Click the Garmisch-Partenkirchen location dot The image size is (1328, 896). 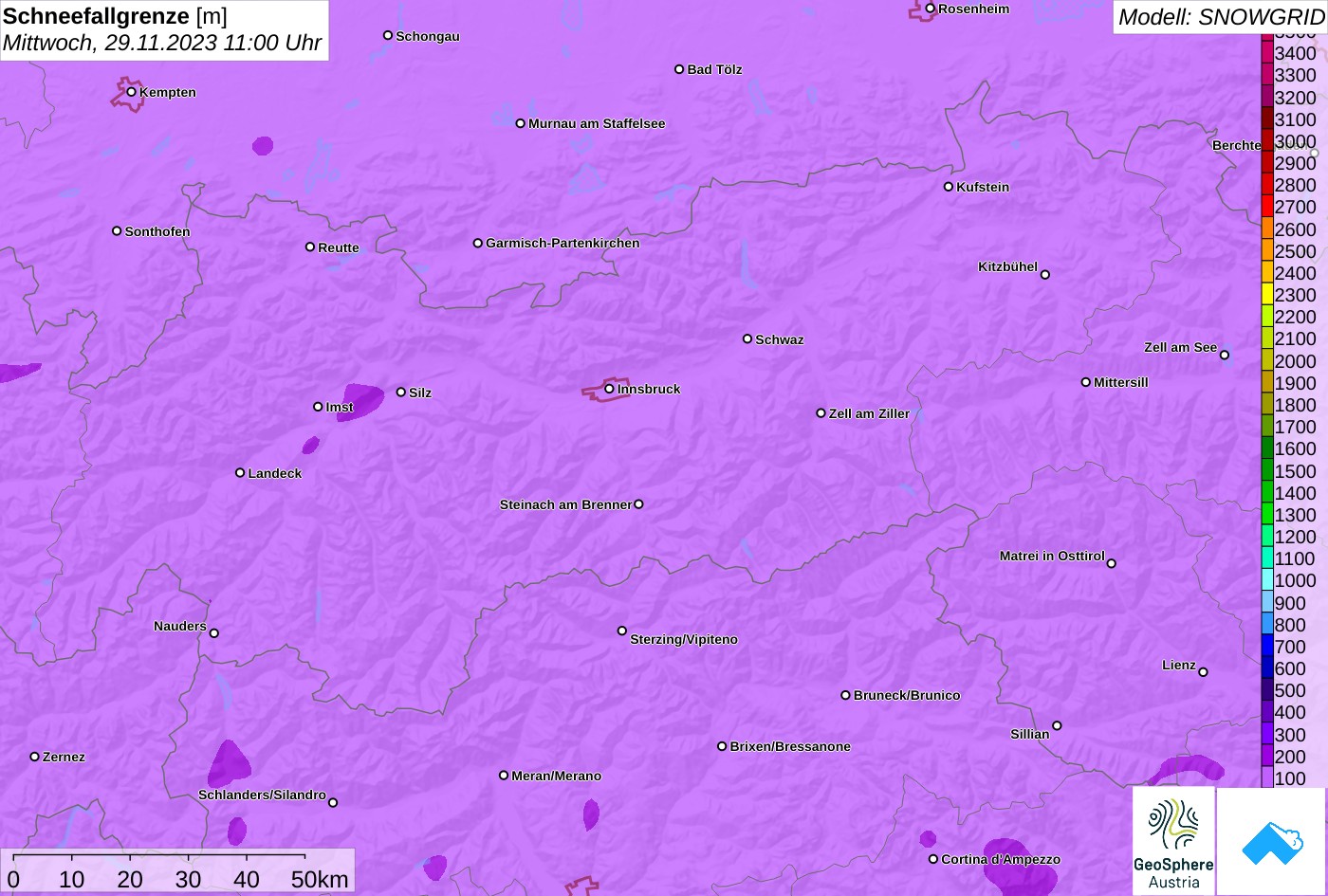[x=478, y=243]
